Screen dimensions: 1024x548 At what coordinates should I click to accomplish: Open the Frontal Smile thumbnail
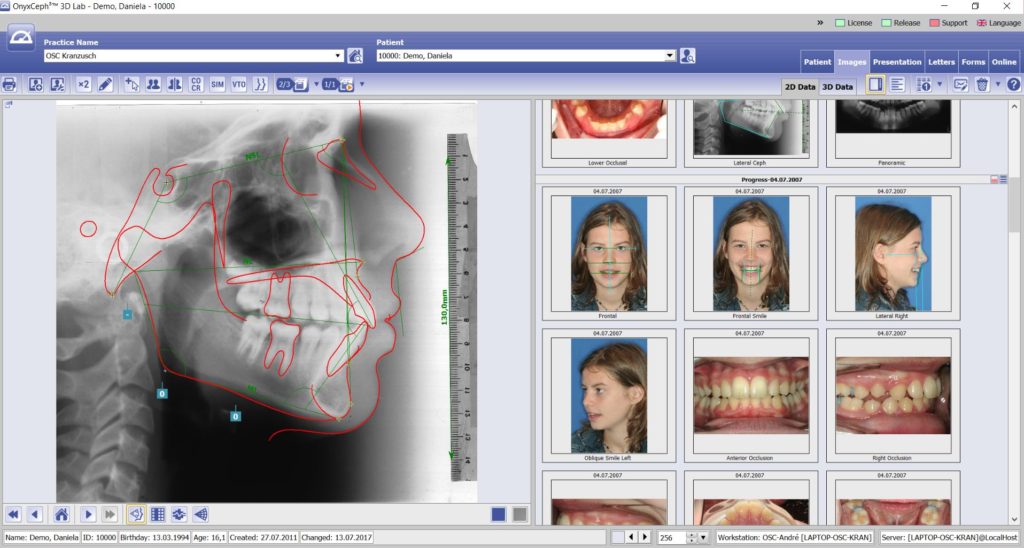(750, 253)
